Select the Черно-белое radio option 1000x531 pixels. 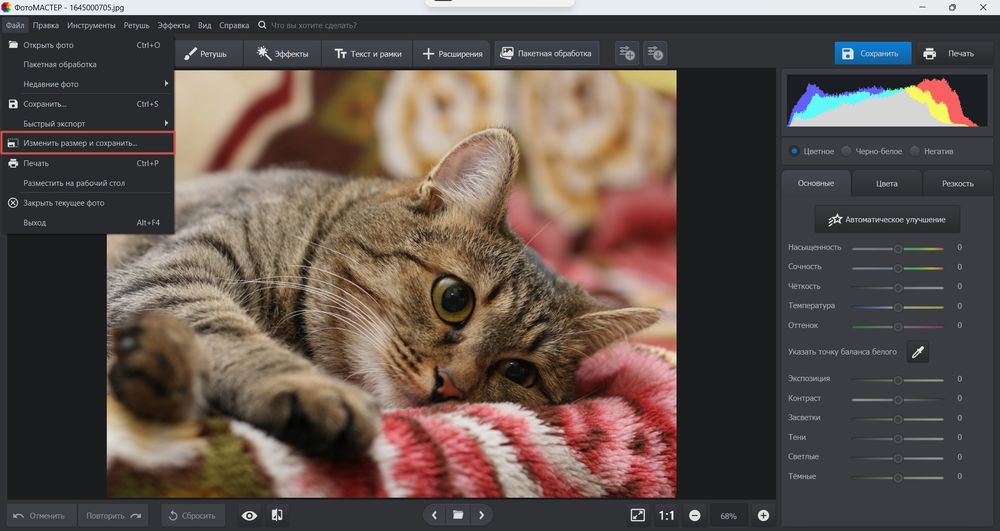coord(846,151)
